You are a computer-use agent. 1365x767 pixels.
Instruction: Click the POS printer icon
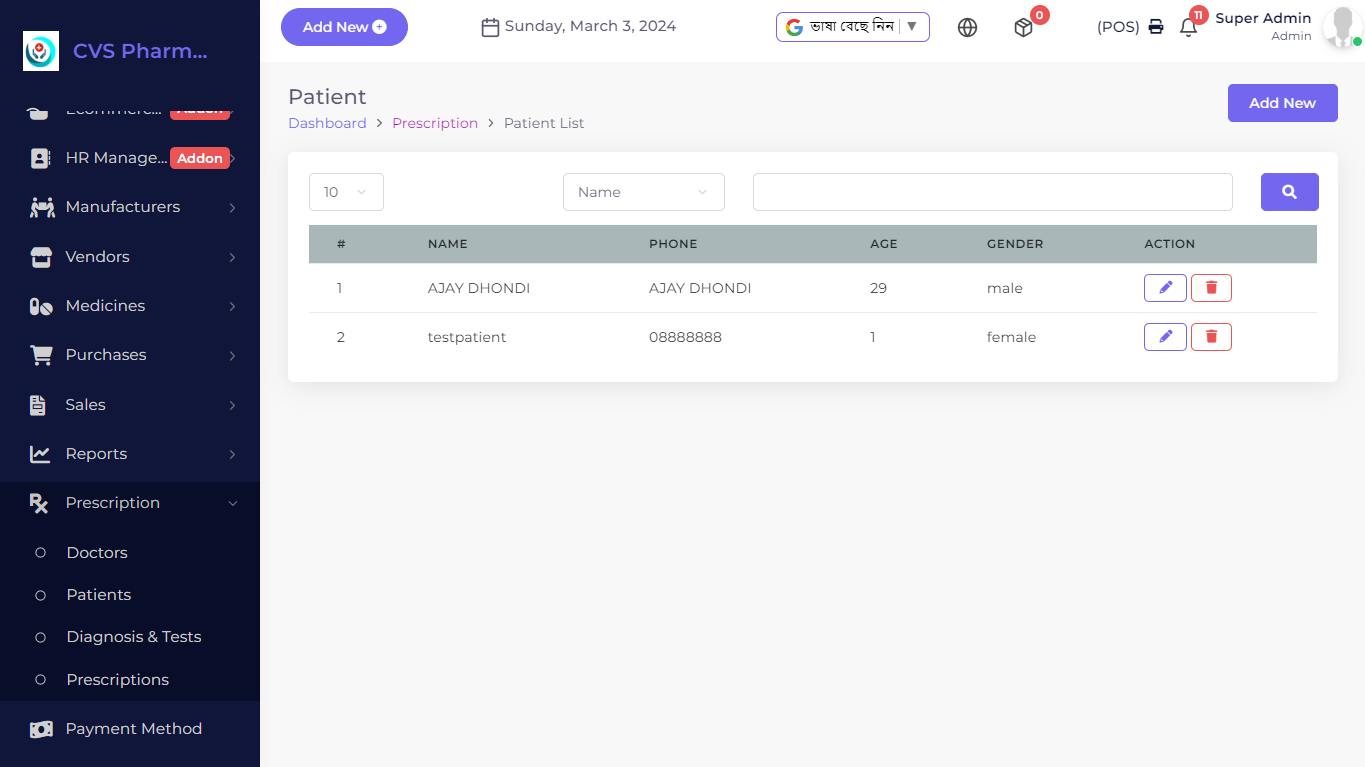1156,27
